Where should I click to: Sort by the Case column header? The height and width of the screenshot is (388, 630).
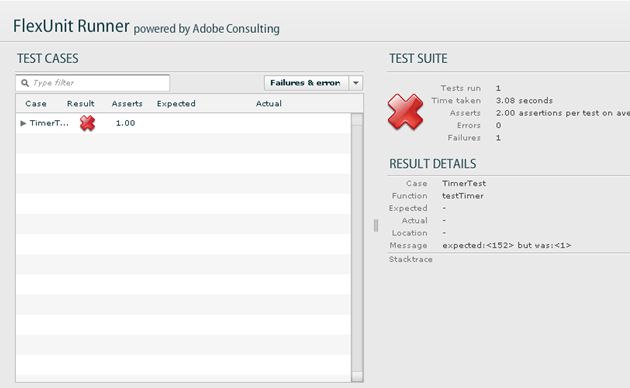click(x=36, y=104)
